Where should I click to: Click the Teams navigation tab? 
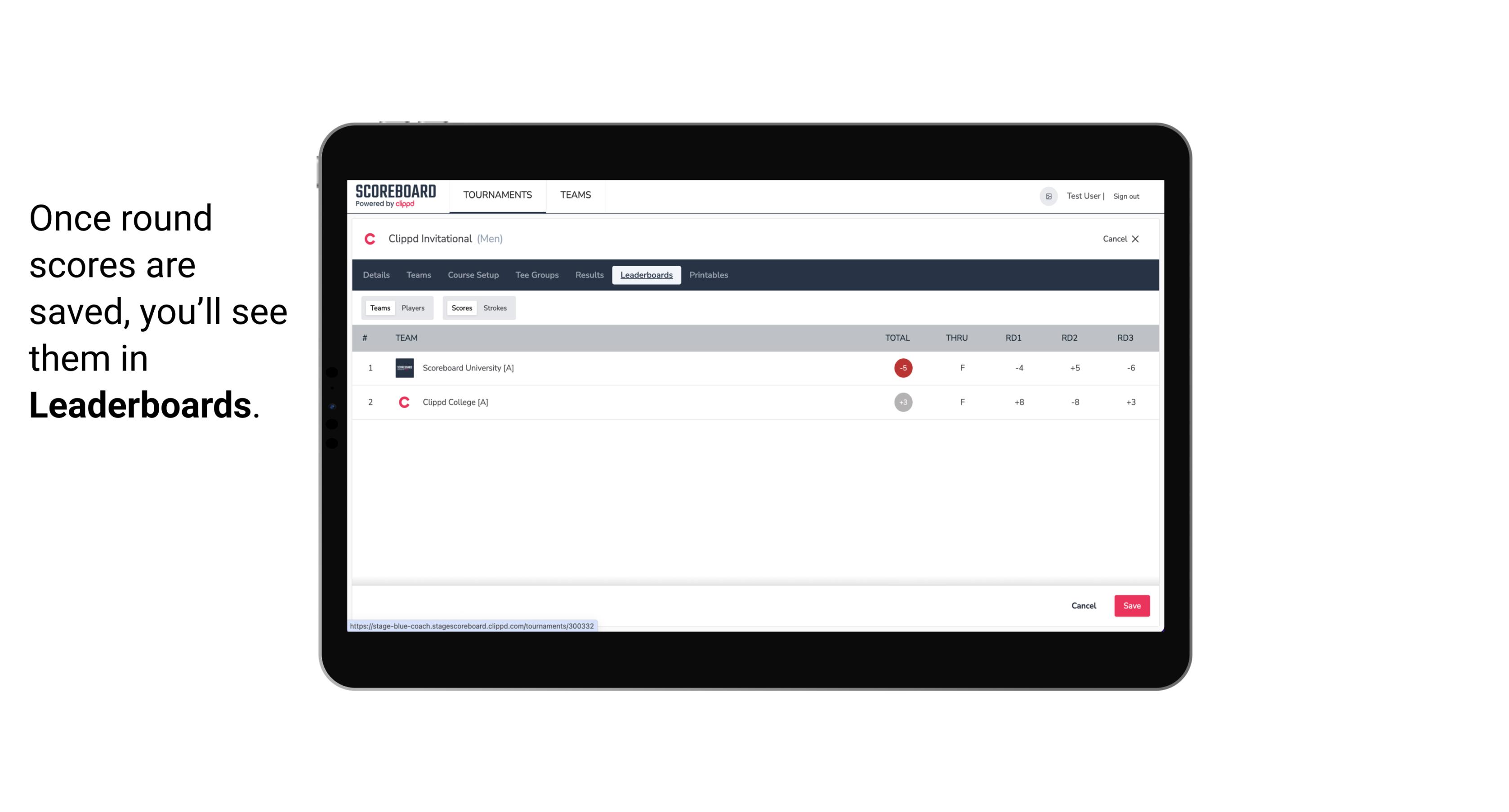[x=418, y=275]
